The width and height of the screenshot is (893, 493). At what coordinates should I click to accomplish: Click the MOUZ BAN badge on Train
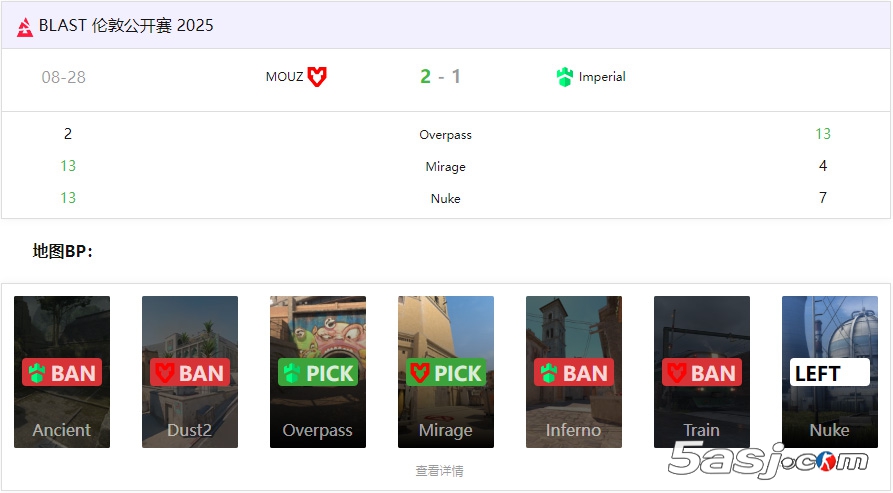pos(702,373)
